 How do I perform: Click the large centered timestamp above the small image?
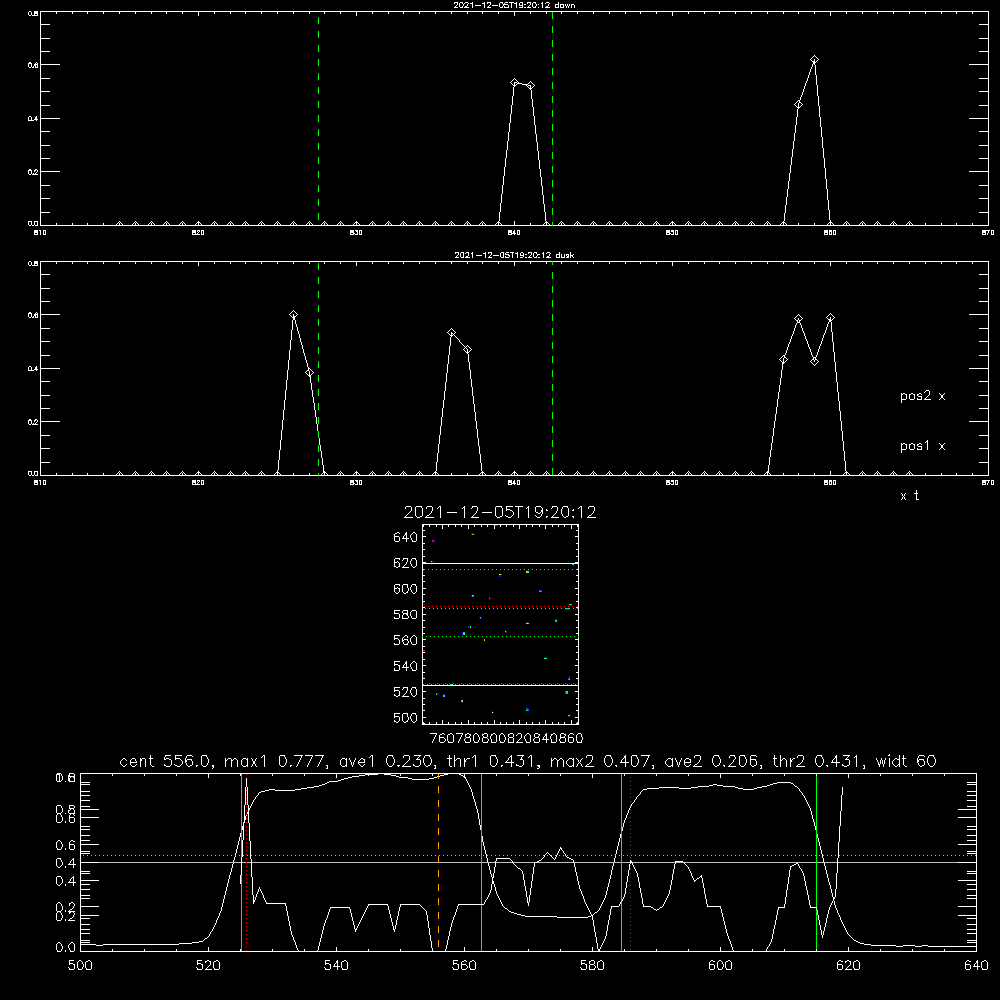[500, 512]
